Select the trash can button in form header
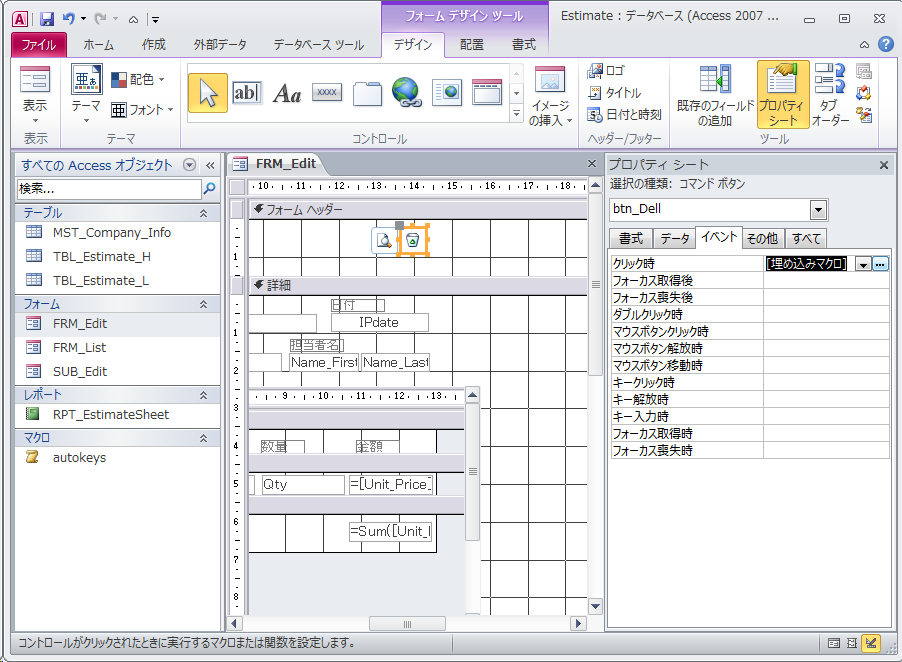The width and height of the screenshot is (902, 662). coord(412,240)
